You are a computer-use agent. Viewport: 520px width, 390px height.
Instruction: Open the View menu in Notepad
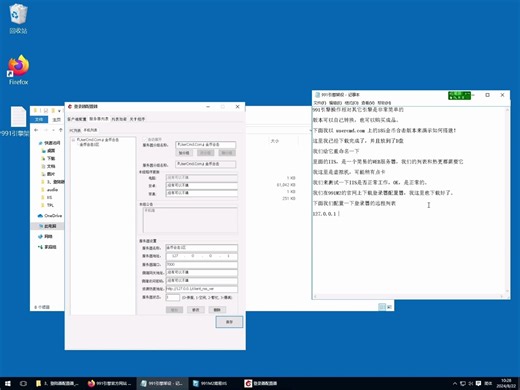click(368, 103)
